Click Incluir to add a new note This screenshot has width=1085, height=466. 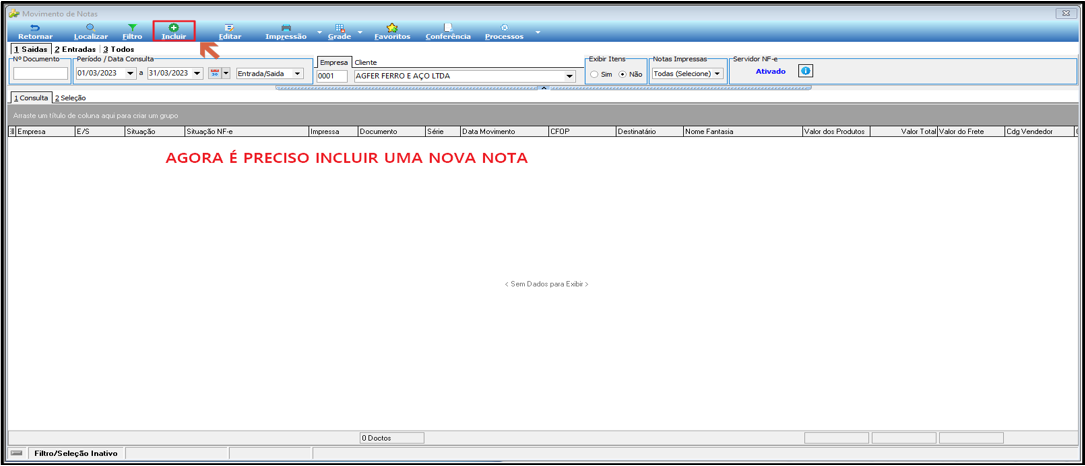[x=174, y=31]
